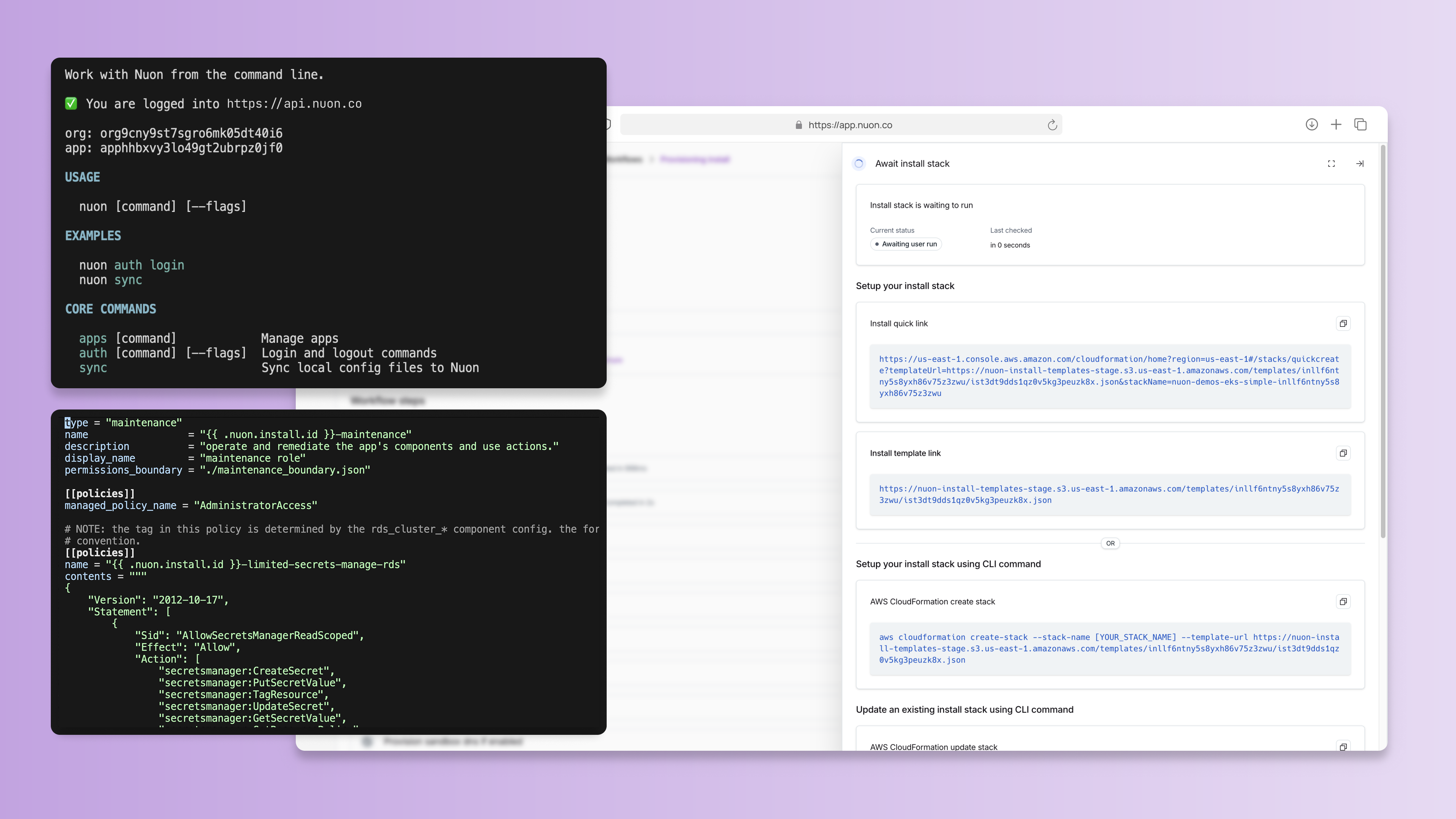Screen dimensions: 1456x819
Task: Click the side panel vertical scrollbar
Action: [x=1382, y=341]
